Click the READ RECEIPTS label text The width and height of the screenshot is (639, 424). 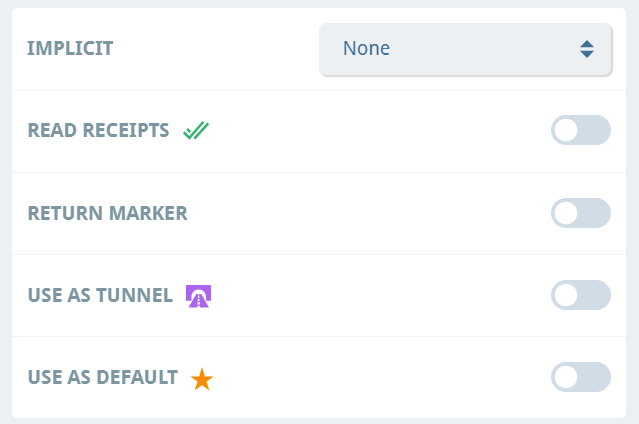pyautogui.click(x=98, y=130)
